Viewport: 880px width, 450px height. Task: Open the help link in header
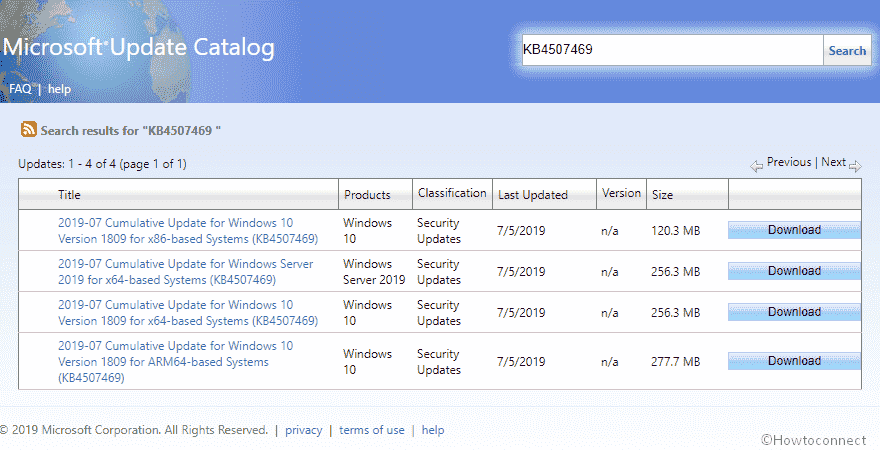(59, 89)
